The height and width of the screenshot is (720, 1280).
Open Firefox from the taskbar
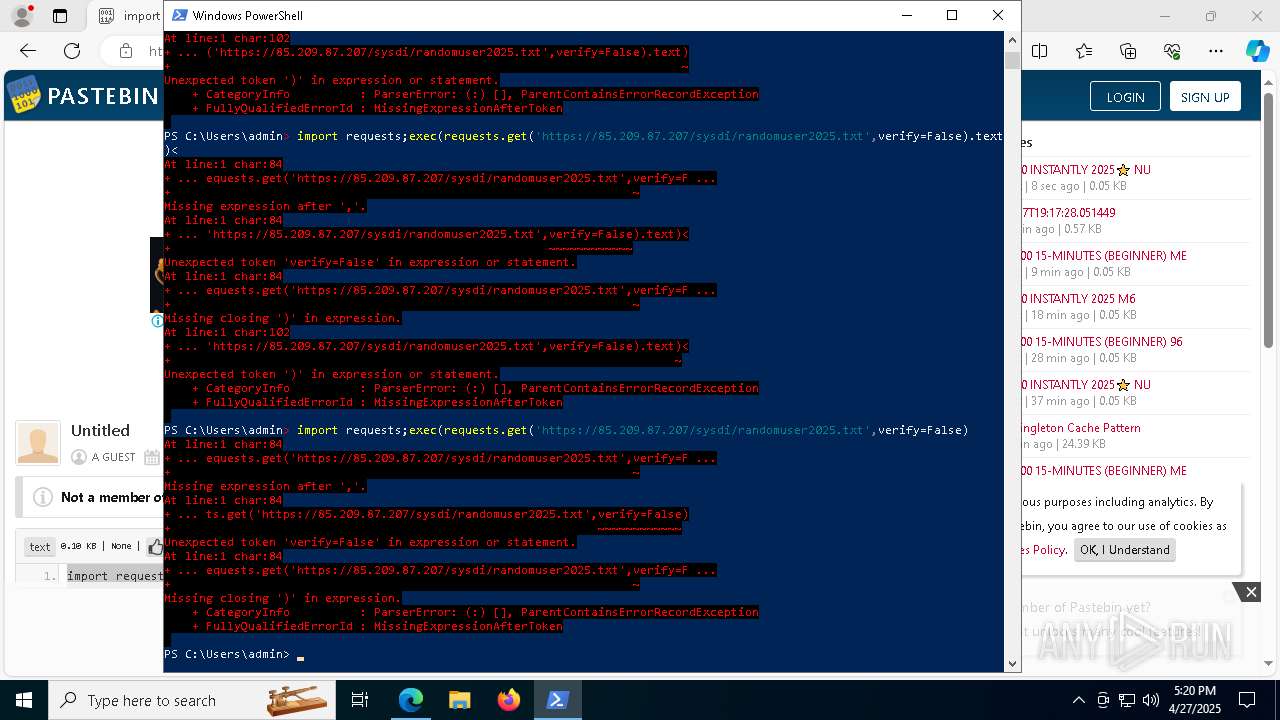click(x=509, y=700)
